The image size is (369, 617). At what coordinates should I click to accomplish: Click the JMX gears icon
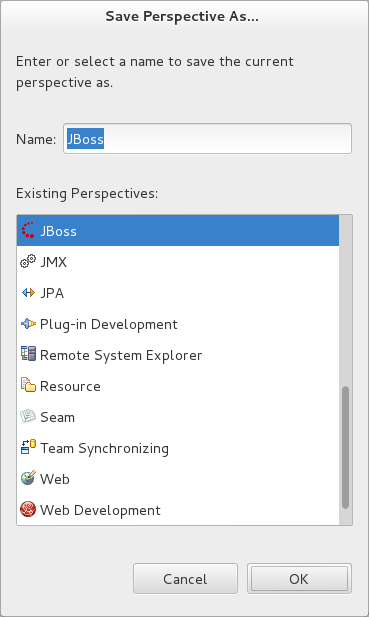tap(28, 261)
